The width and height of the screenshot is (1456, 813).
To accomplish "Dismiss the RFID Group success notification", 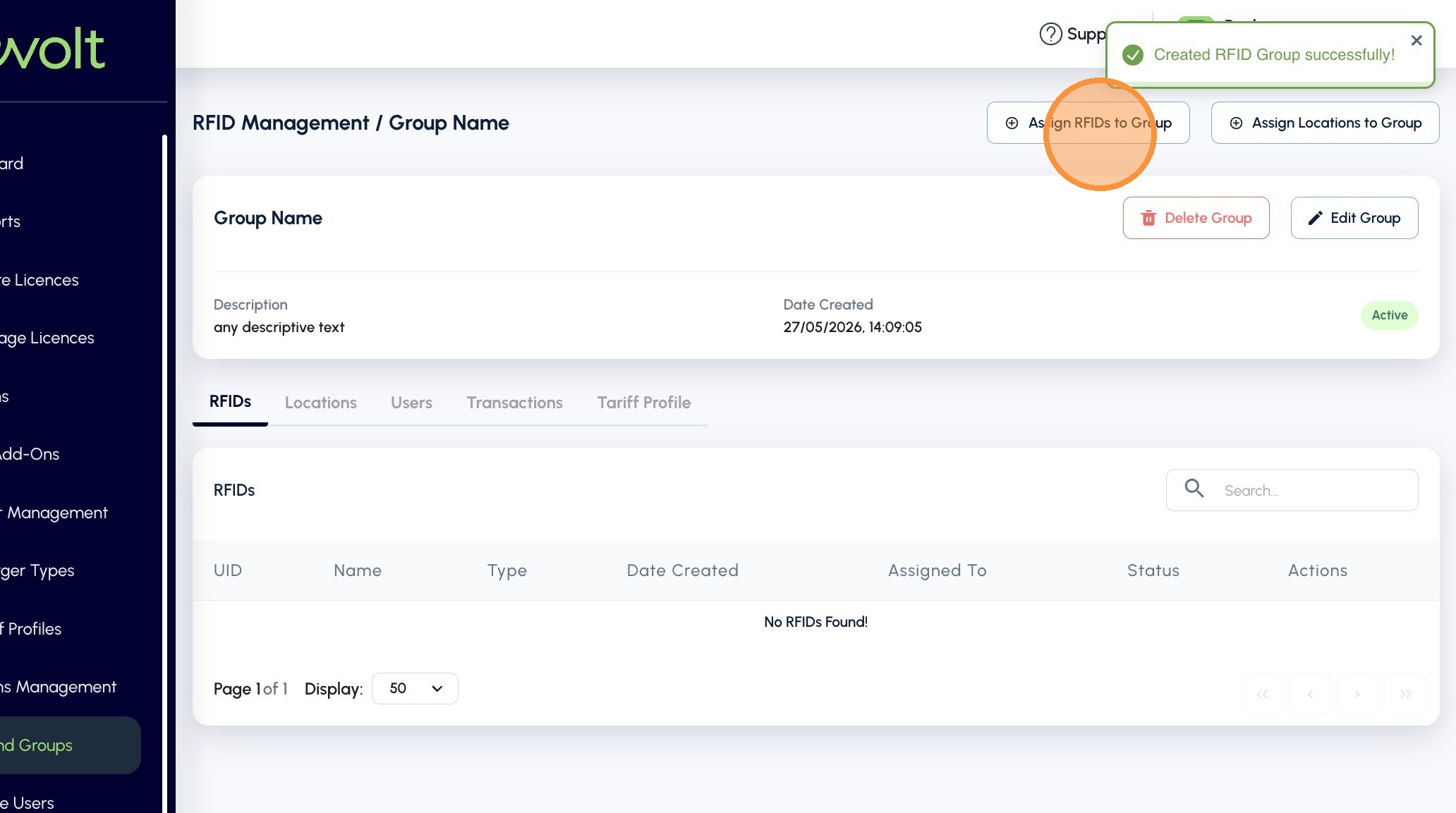I will coord(1416,41).
